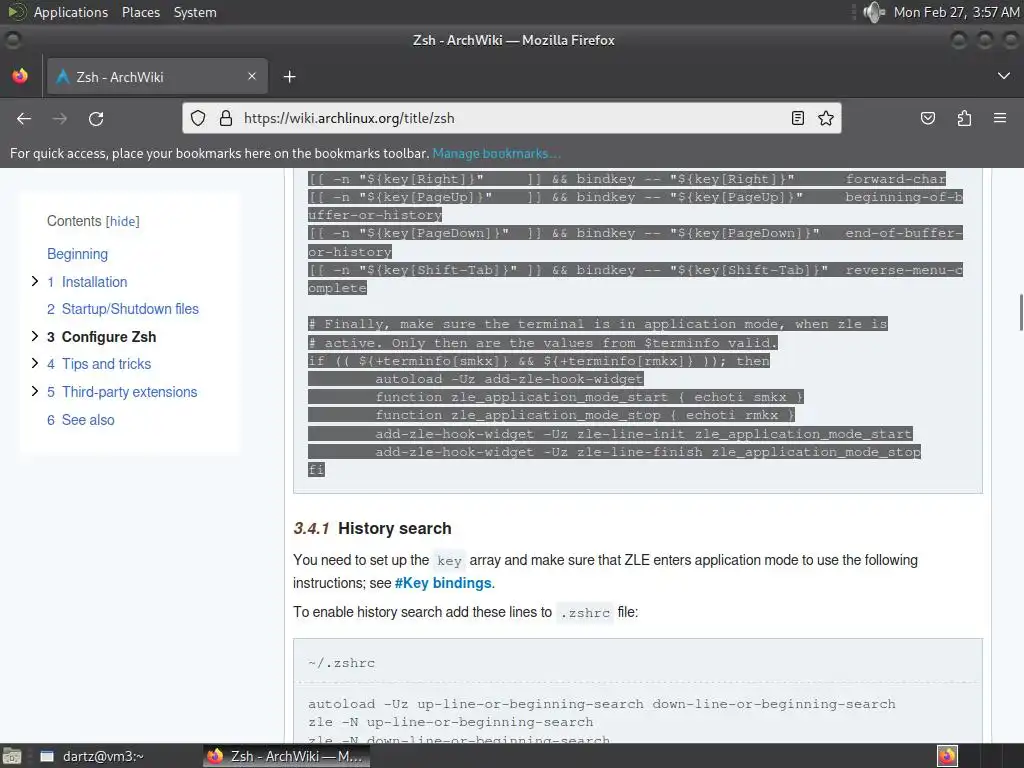The height and width of the screenshot is (768, 1024).
Task: Open See also contents link
Action: click(x=80, y=420)
